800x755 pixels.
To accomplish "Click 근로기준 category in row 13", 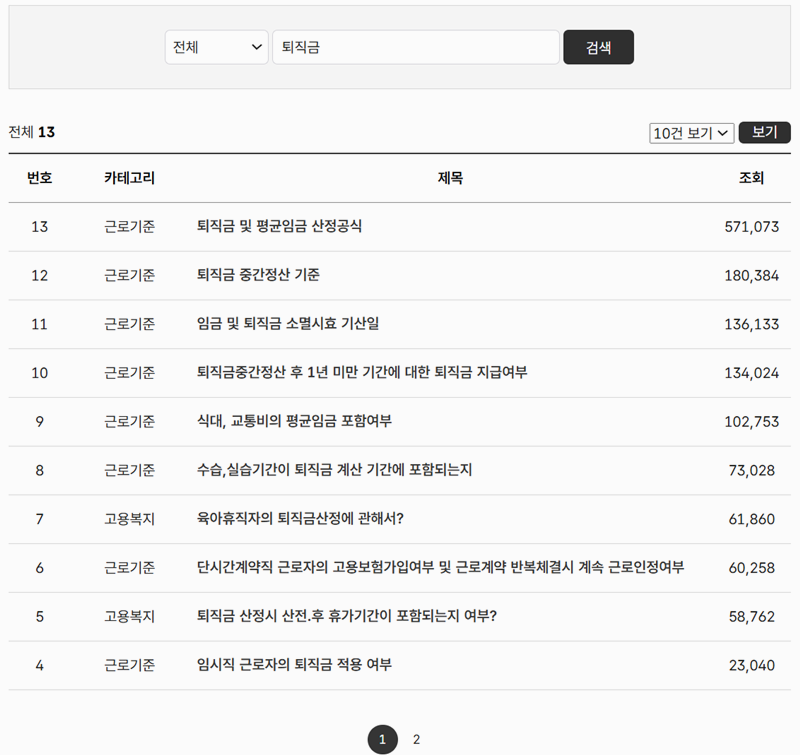I will point(129,226).
